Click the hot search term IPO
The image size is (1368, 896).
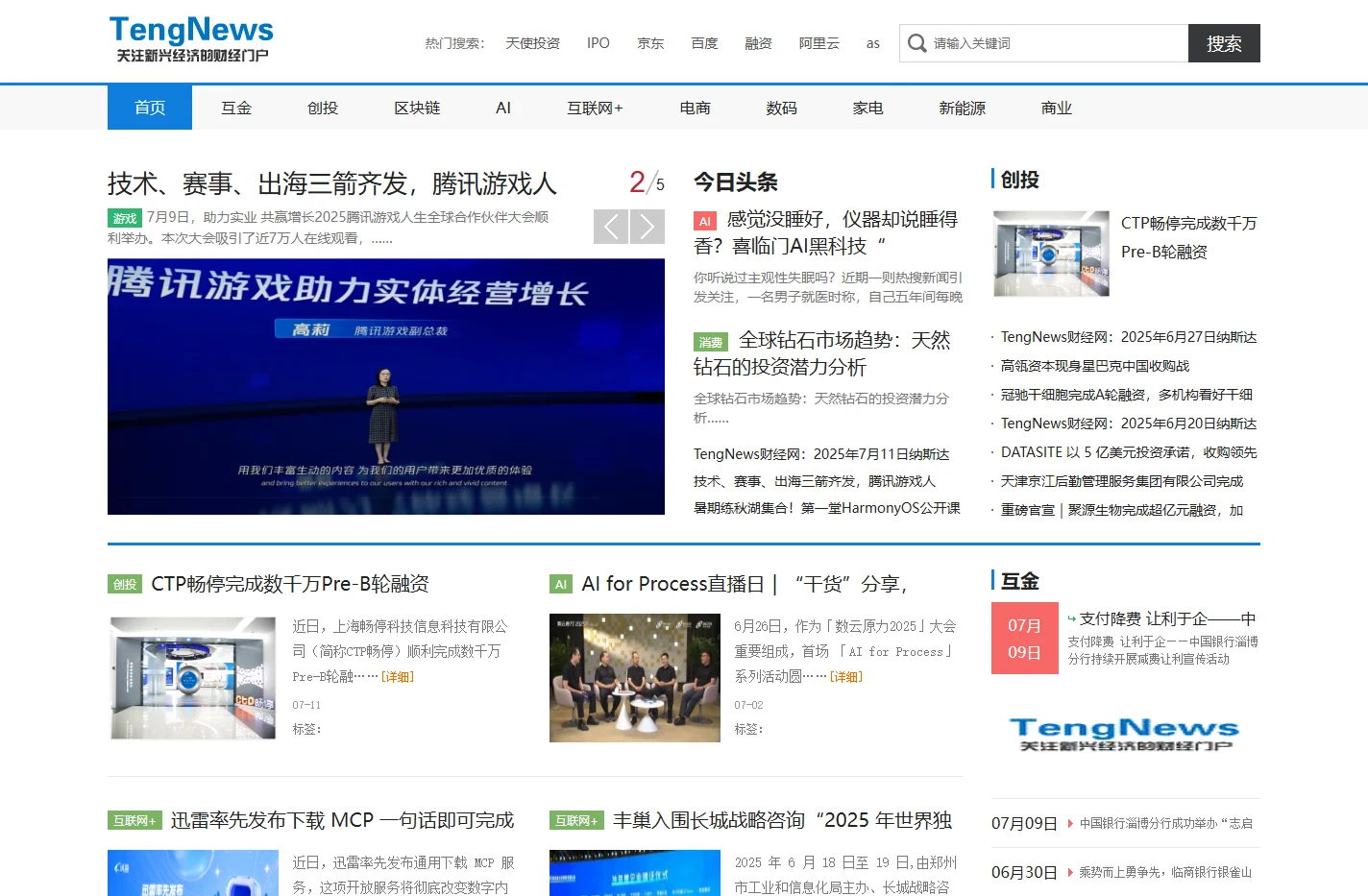click(598, 43)
